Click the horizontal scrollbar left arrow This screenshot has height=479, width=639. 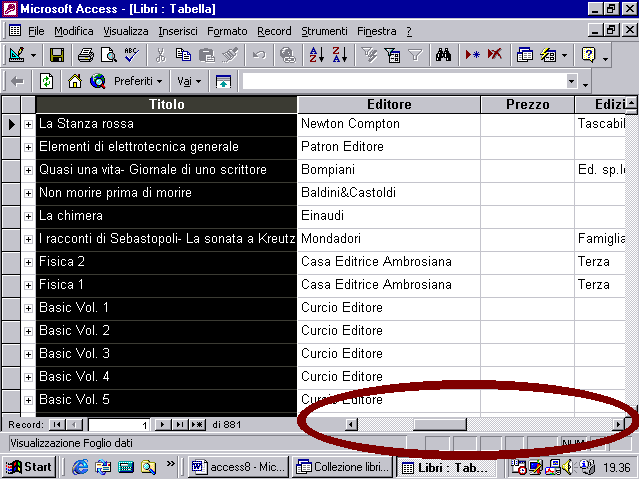[350, 425]
